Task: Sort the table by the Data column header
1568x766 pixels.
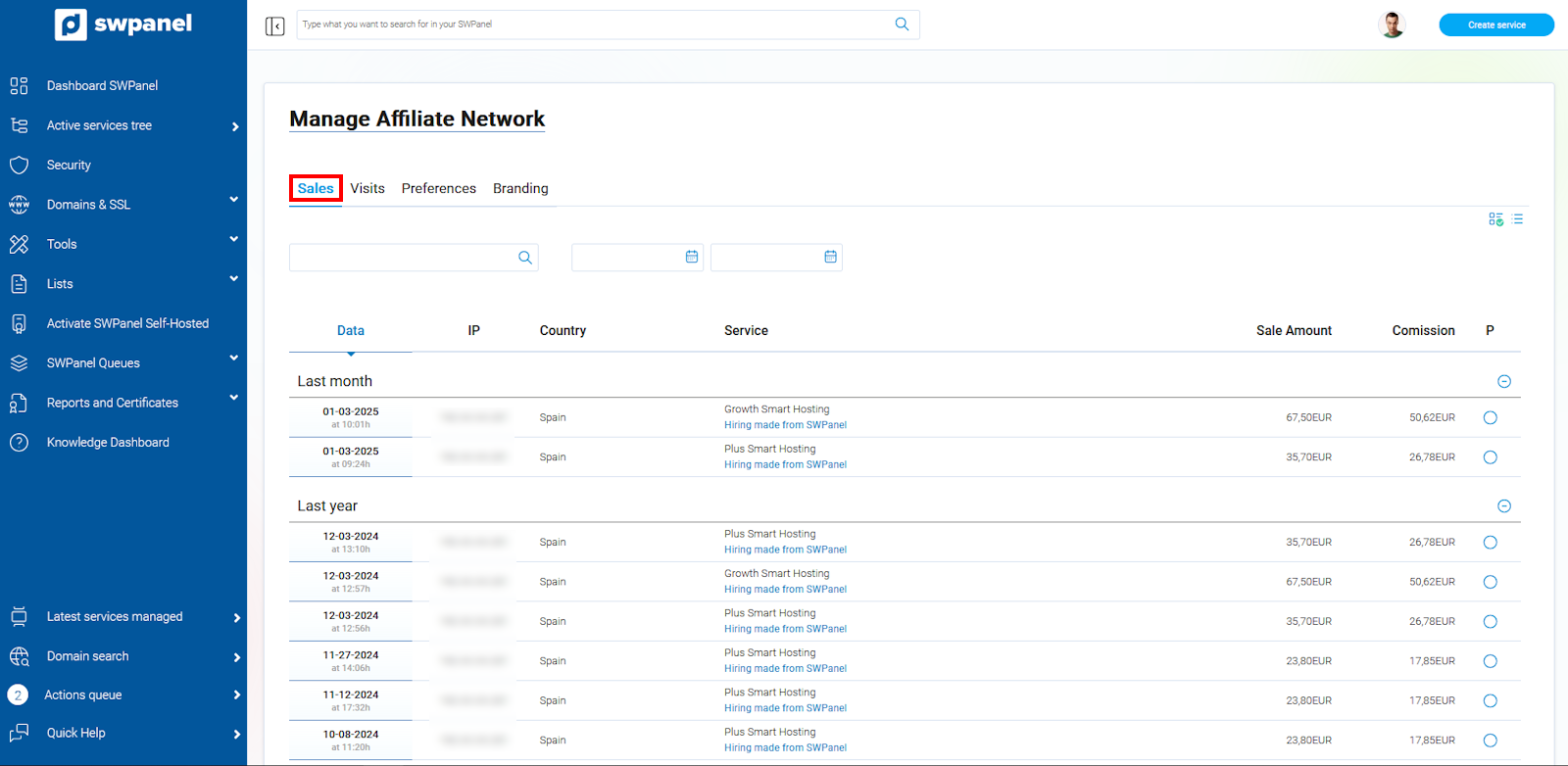Action: pyautogui.click(x=350, y=331)
